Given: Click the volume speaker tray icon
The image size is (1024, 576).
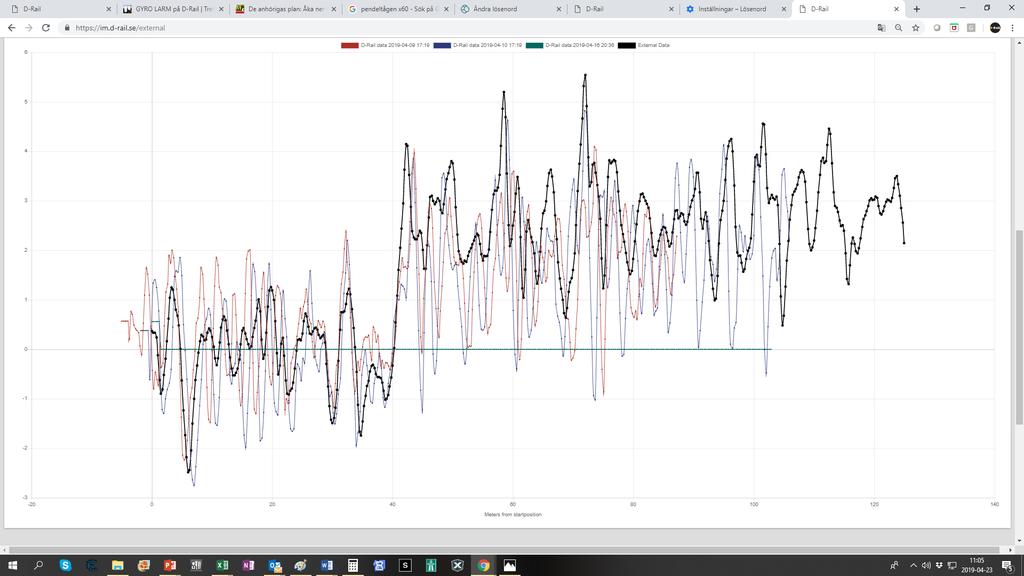Looking at the screenshot, I should click(925, 565).
